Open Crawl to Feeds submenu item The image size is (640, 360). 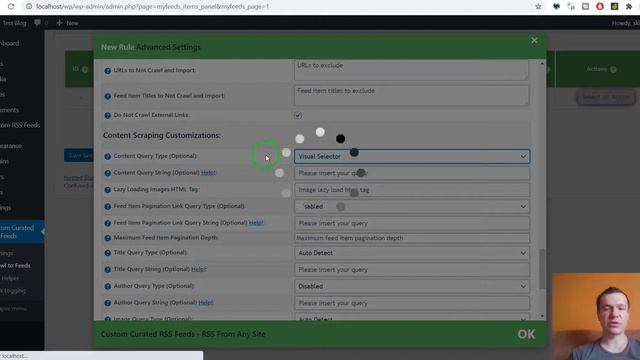tap(16, 266)
